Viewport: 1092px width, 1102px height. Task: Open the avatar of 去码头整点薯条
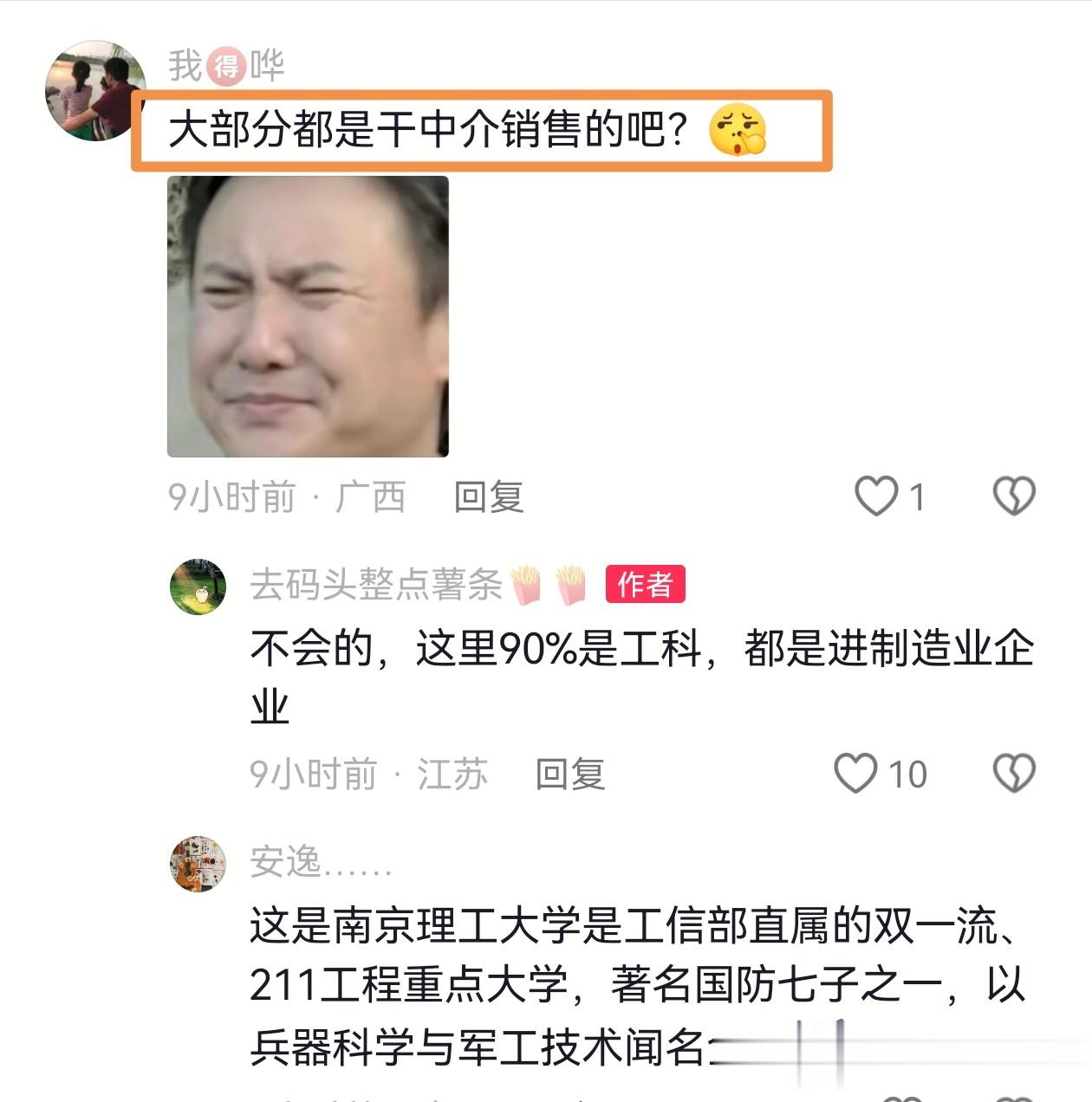pyautogui.click(x=198, y=587)
